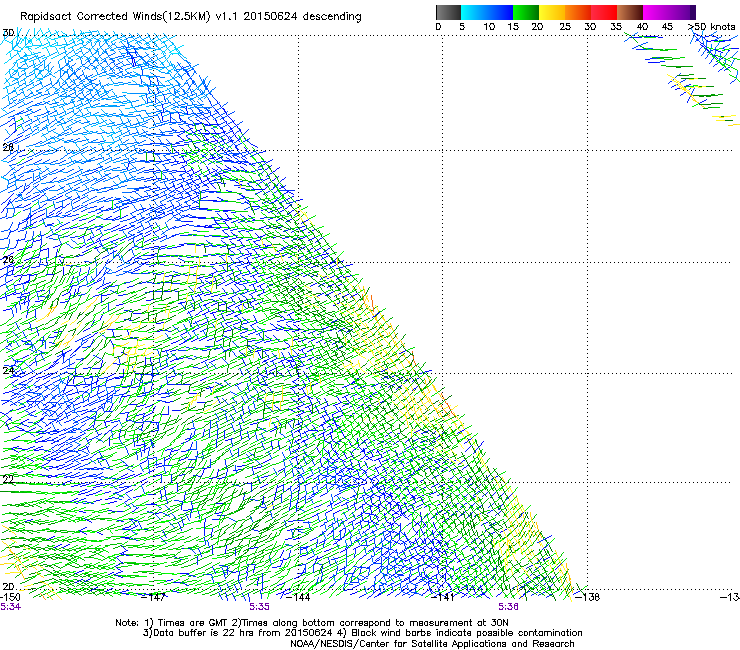Click the latitude label '28'

tap(8, 147)
